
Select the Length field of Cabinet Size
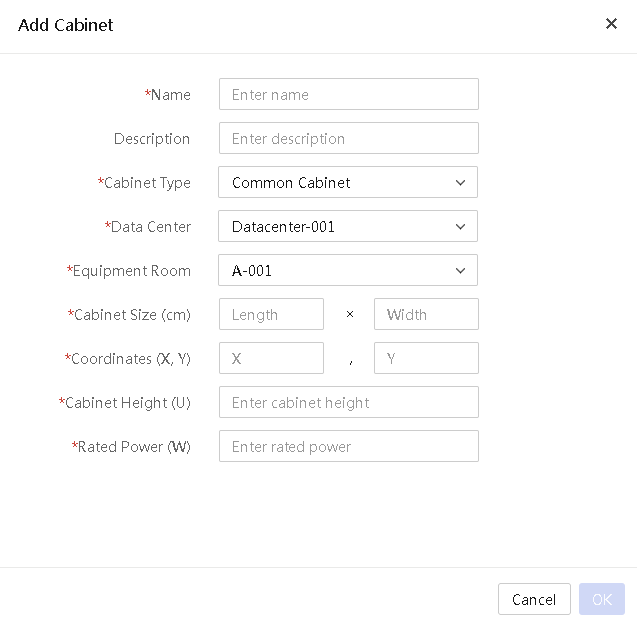[271, 314]
